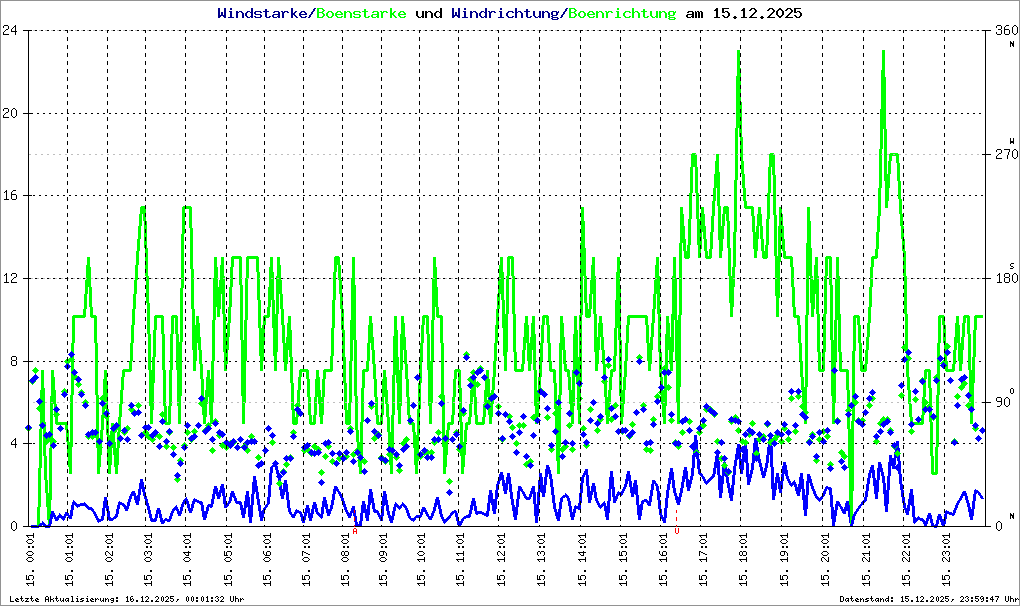Viewport: 1020px width, 606px height.
Task: Click wind speed axis value 24
Action: pos(10,31)
